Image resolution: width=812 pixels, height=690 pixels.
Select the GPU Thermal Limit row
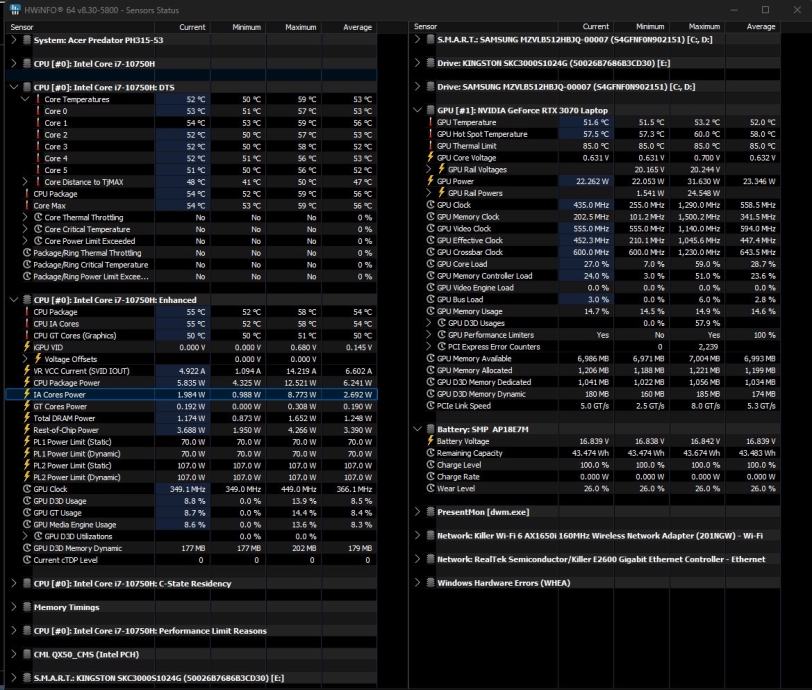pos(594,146)
